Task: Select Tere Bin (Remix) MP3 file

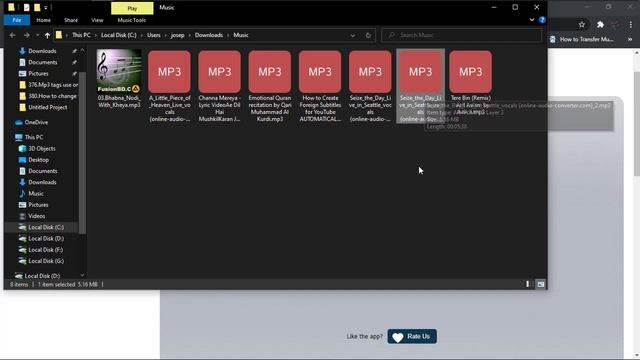Action: pyautogui.click(x=471, y=82)
